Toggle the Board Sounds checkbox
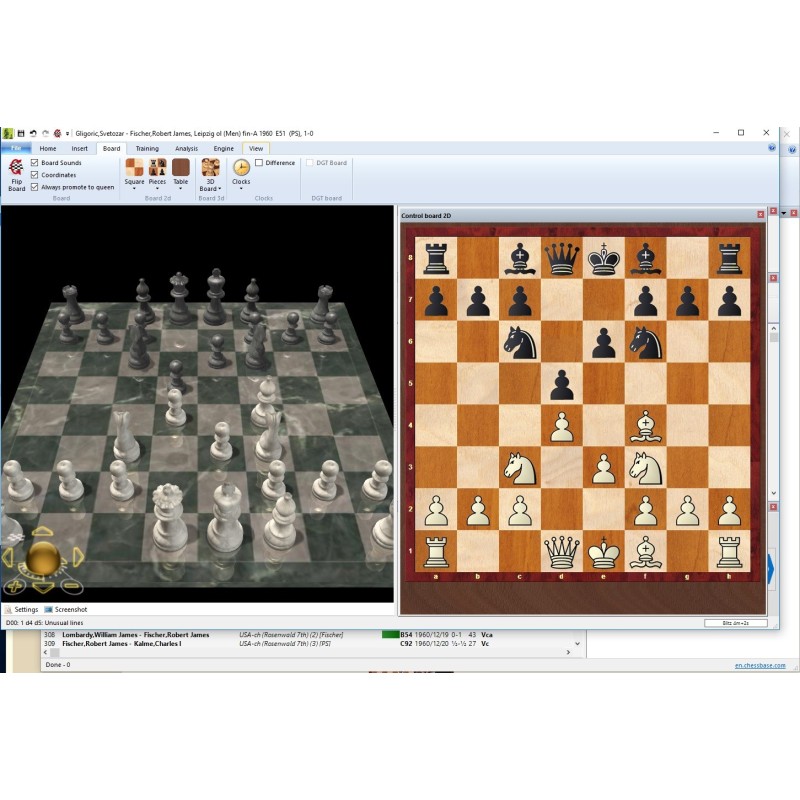The image size is (800, 800). (35, 163)
